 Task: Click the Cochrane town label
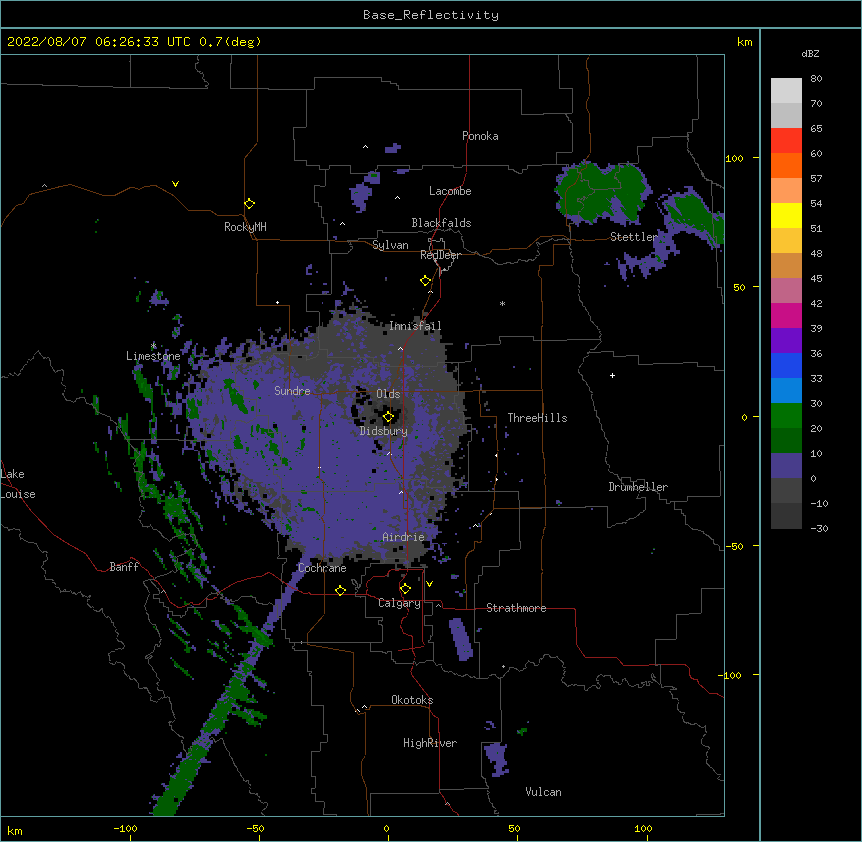click(322, 568)
